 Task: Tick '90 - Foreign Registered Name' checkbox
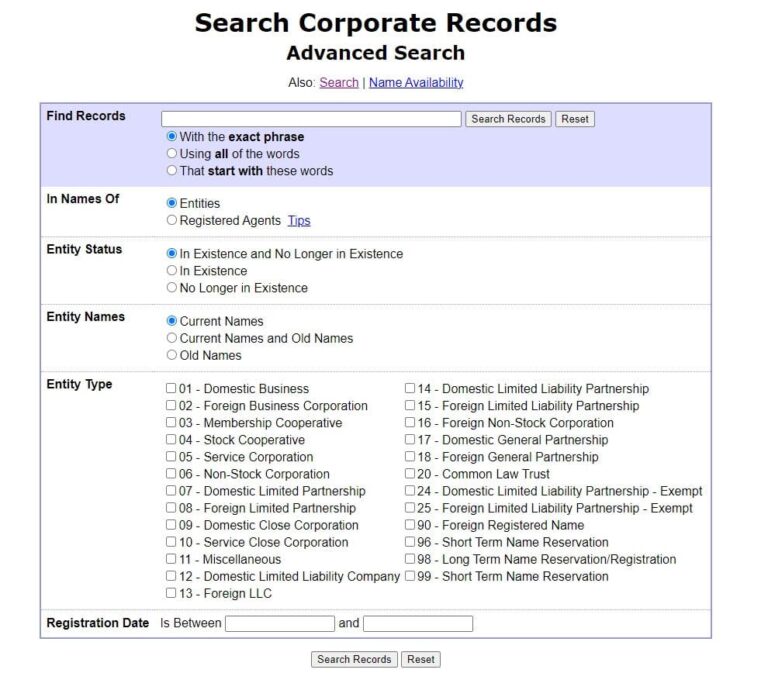click(x=410, y=525)
